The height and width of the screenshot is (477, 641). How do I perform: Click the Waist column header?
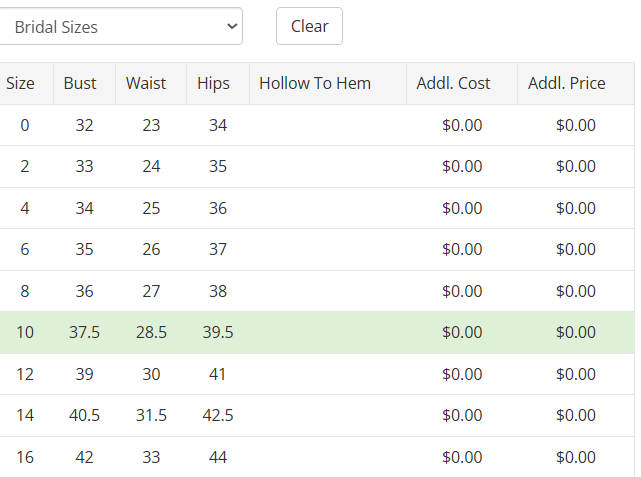point(146,84)
